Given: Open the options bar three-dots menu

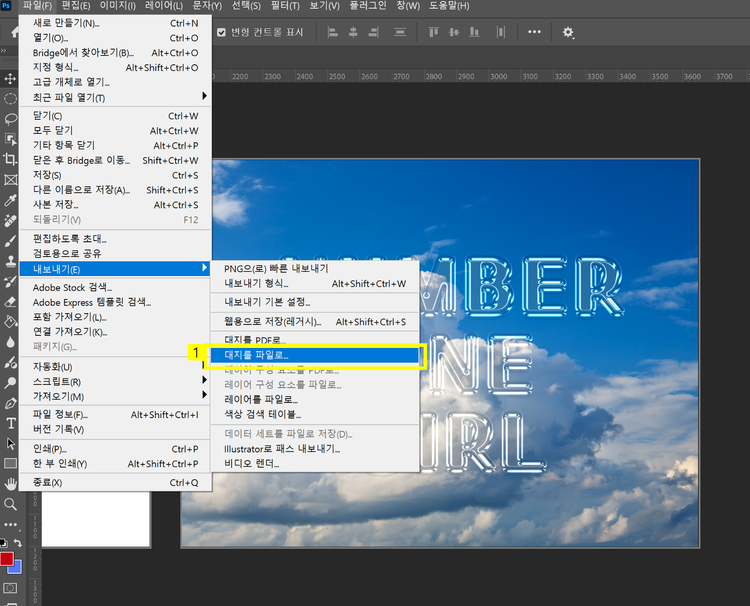Looking at the screenshot, I should pos(534,32).
